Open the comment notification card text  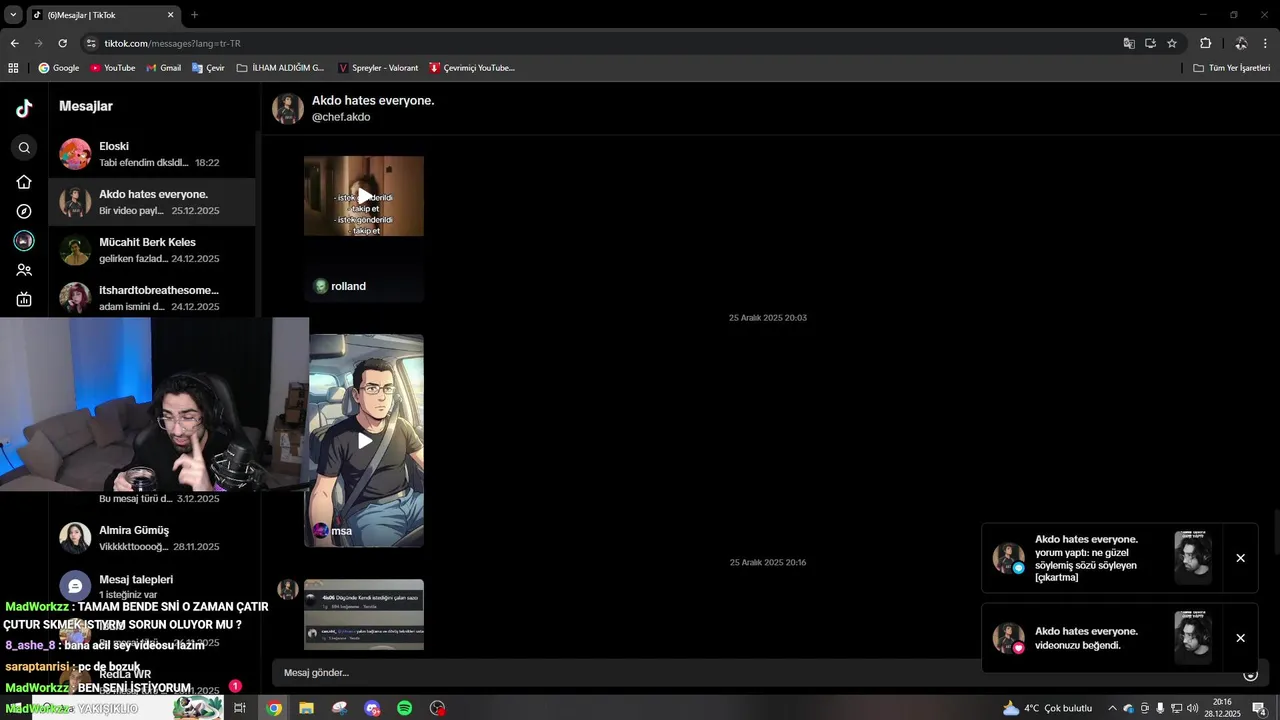click(x=1087, y=558)
